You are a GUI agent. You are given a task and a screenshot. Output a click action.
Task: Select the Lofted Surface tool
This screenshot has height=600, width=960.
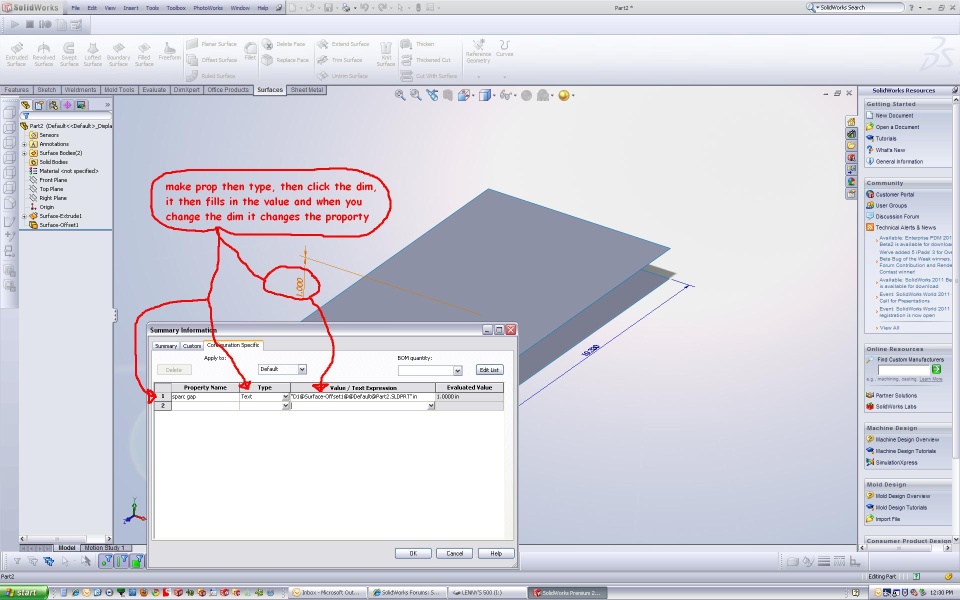93,54
